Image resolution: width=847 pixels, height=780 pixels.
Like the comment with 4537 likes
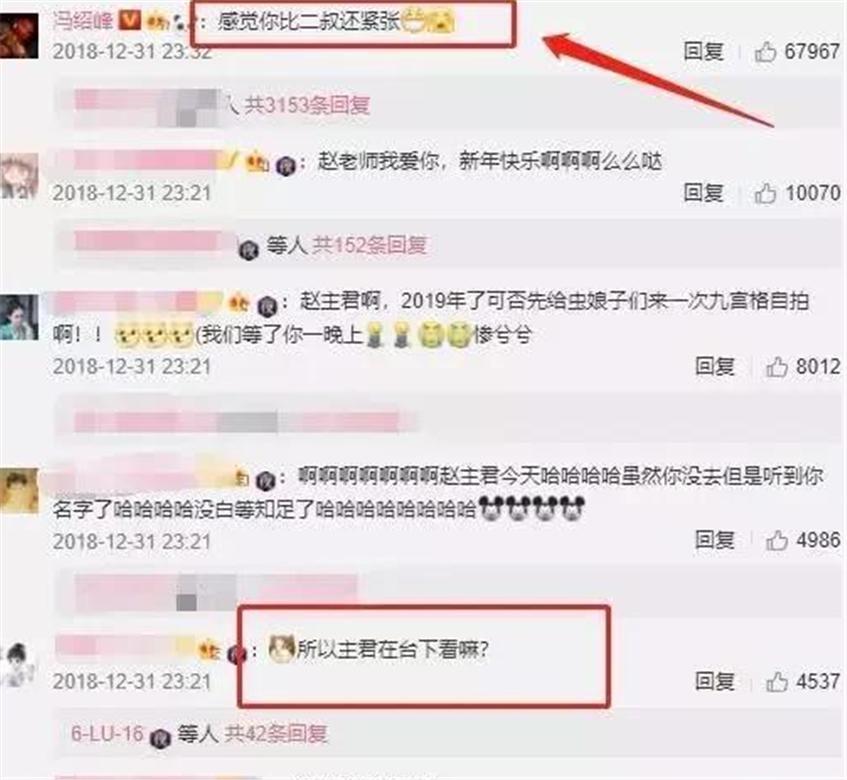point(776,681)
